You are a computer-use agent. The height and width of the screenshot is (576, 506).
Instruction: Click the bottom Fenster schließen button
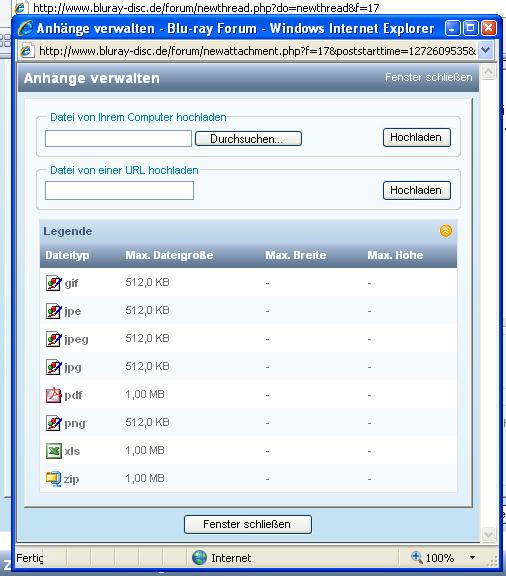(x=248, y=524)
